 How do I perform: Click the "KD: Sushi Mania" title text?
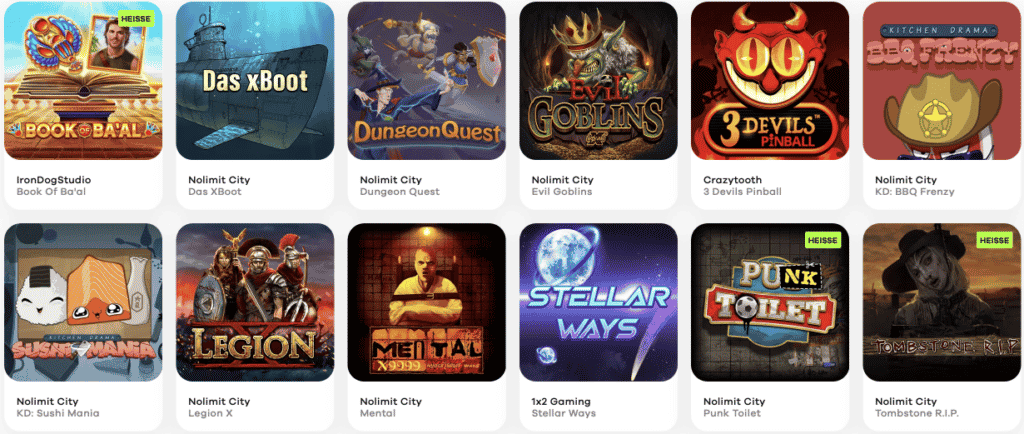(x=57, y=413)
